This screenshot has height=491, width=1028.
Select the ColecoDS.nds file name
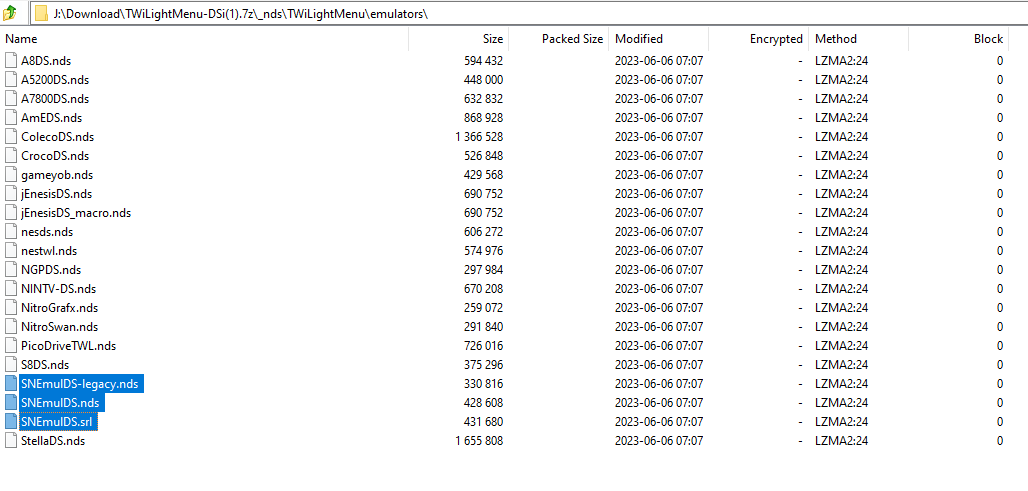click(x=57, y=137)
